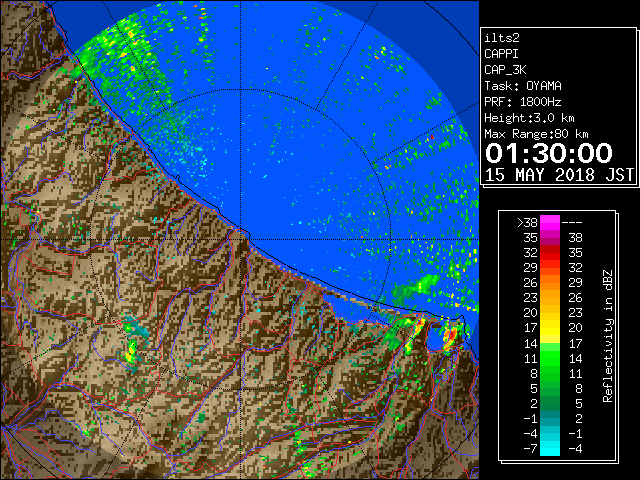Click the radar center at the crosshair intersection
The height and width of the screenshot is (480, 640).
241,239
